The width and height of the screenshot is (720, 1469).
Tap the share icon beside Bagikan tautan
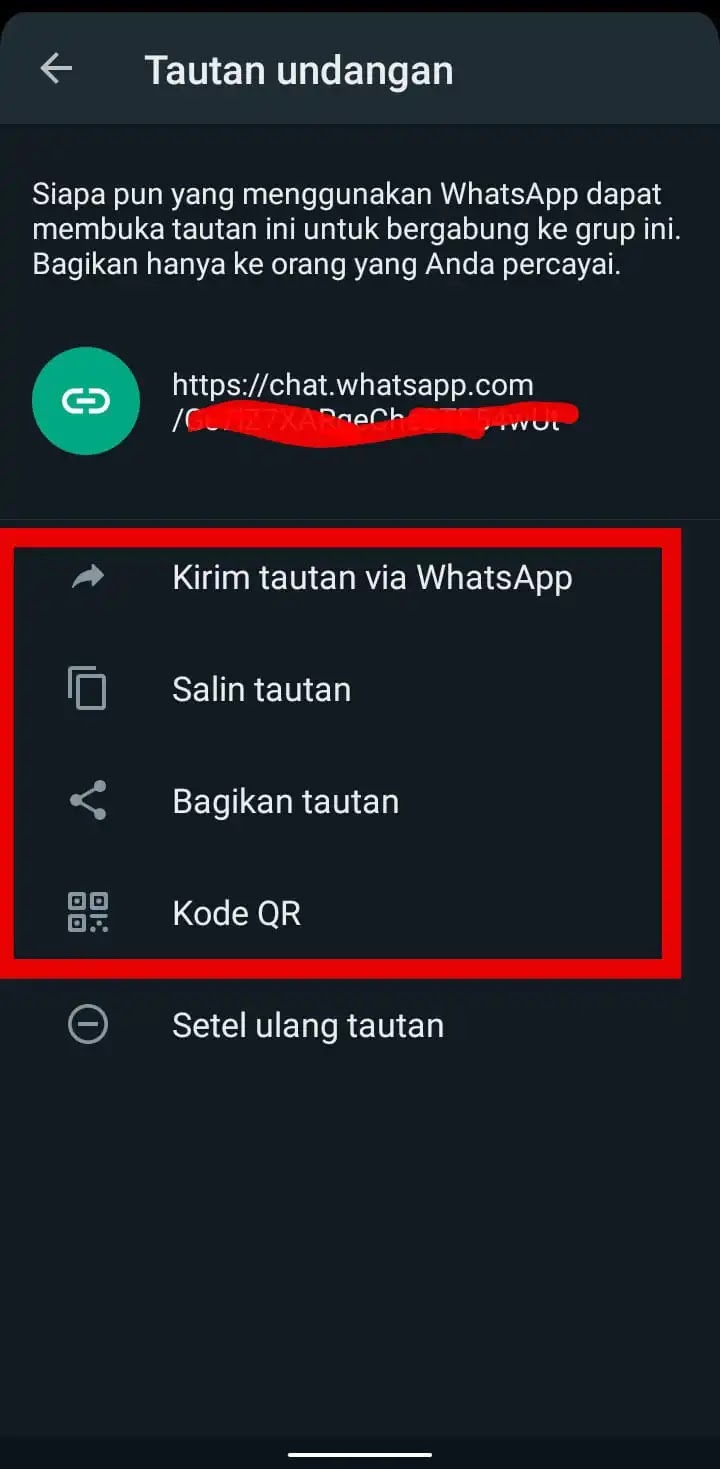pos(88,801)
